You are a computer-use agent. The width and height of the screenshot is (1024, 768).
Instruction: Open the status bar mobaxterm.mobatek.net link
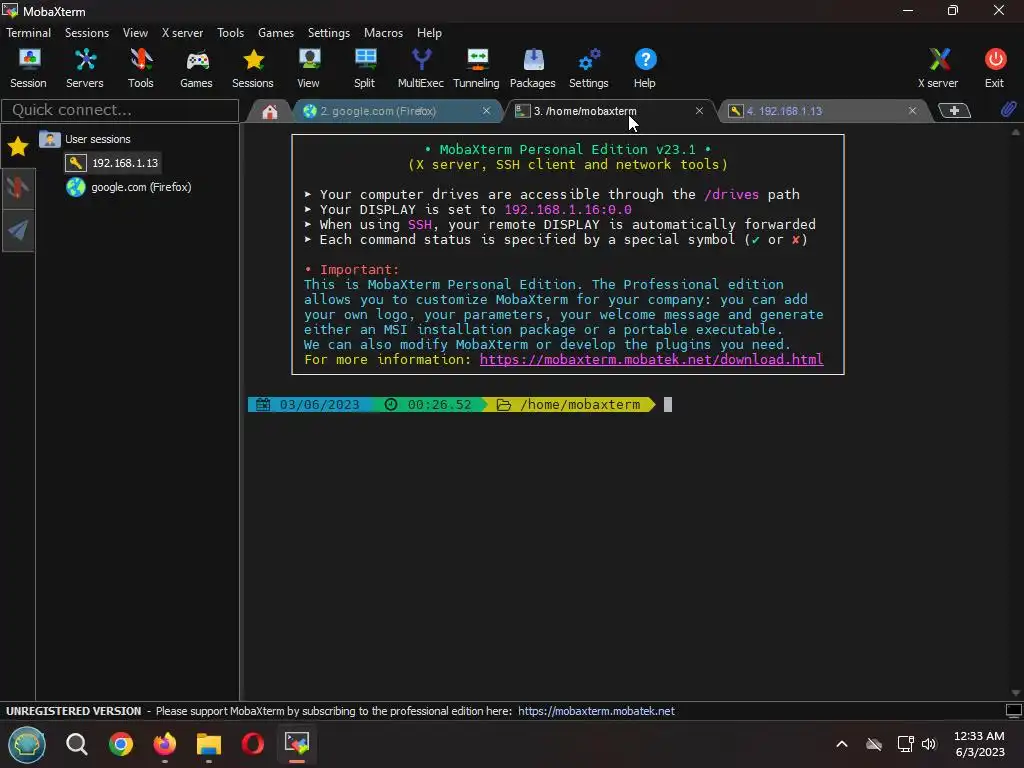click(x=596, y=711)
